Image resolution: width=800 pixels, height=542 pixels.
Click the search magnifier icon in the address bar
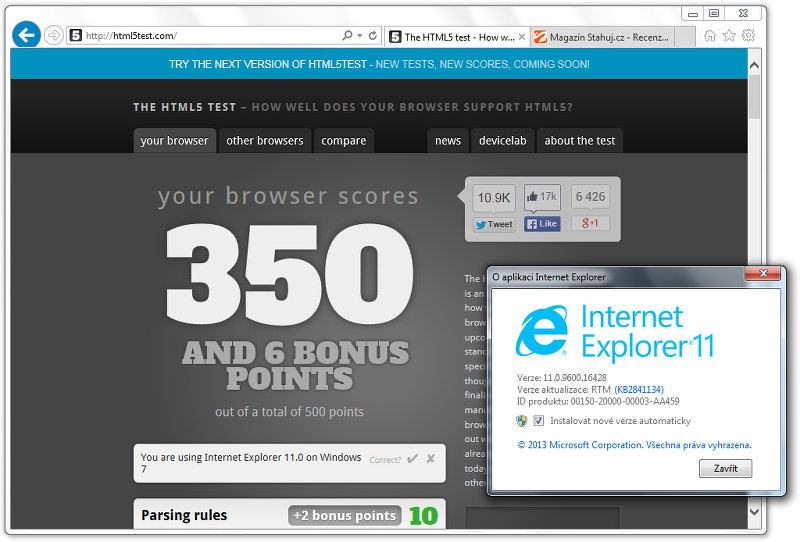tap(347, 35)
